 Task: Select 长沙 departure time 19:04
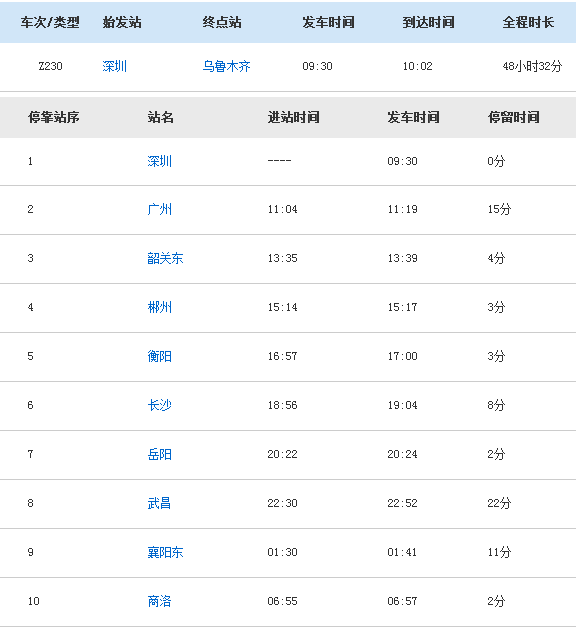click(x=403, y=405)
